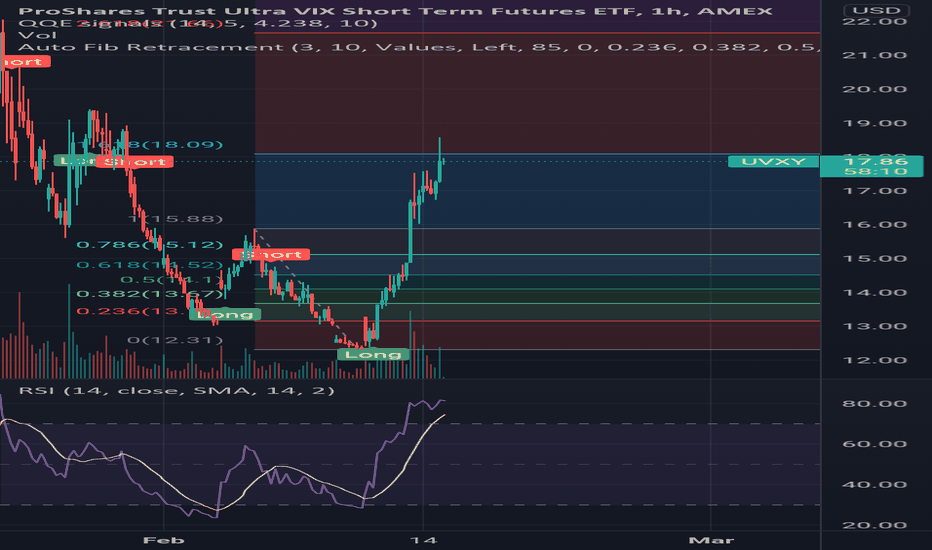
Task: Click the 20.00 RSI axis label
Action: click(x=874, y=525)
